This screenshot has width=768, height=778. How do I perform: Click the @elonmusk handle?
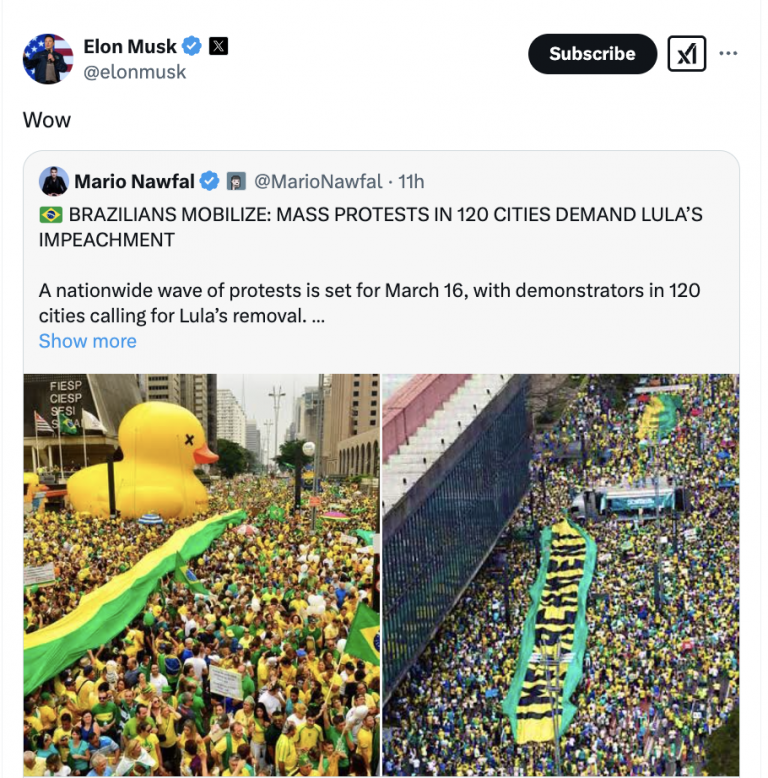click(134, 72)
